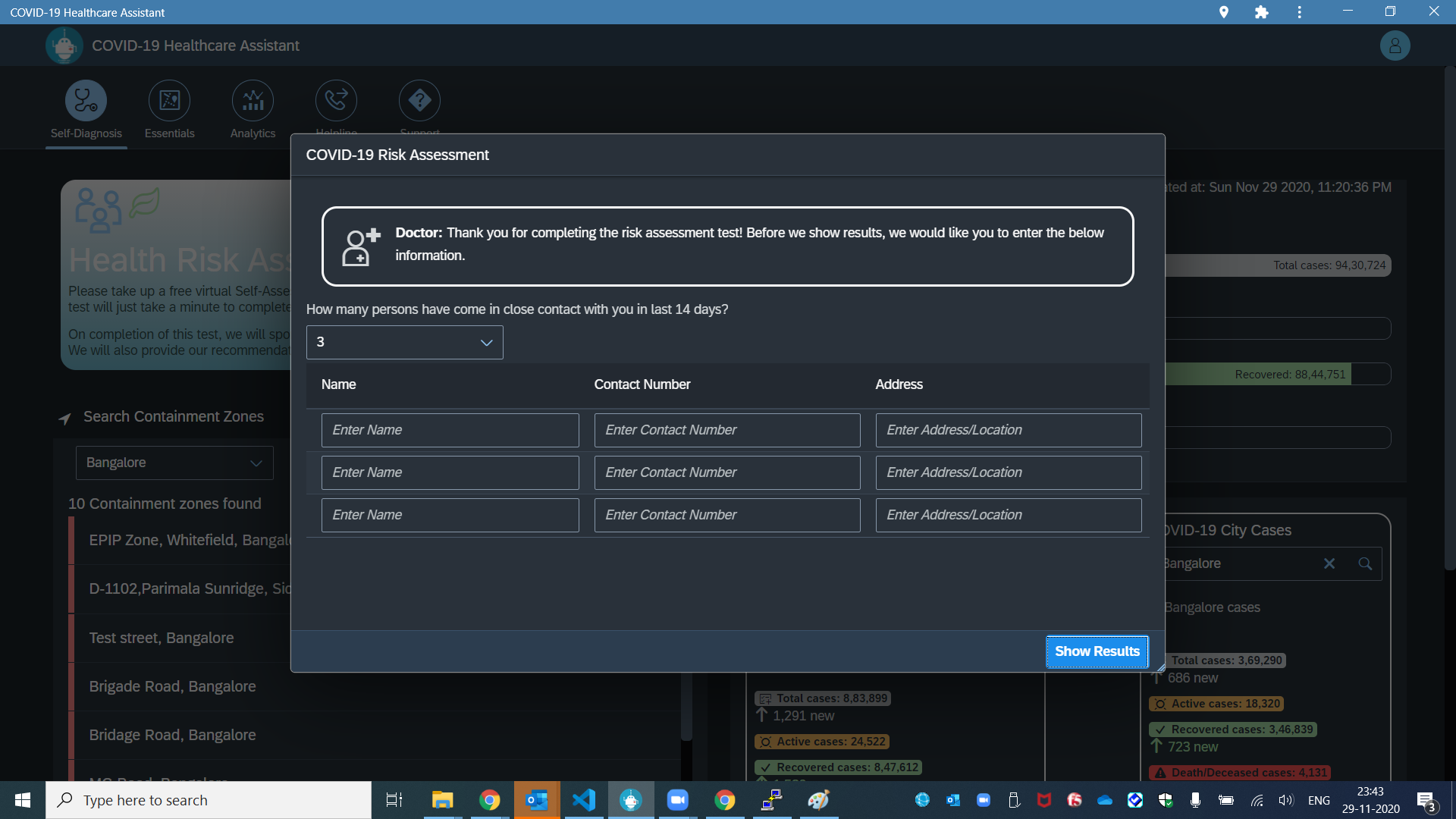Click Show Results button
This screenshot has width=1456, height=819.
pyautogui.click(x=1097, y=651)
